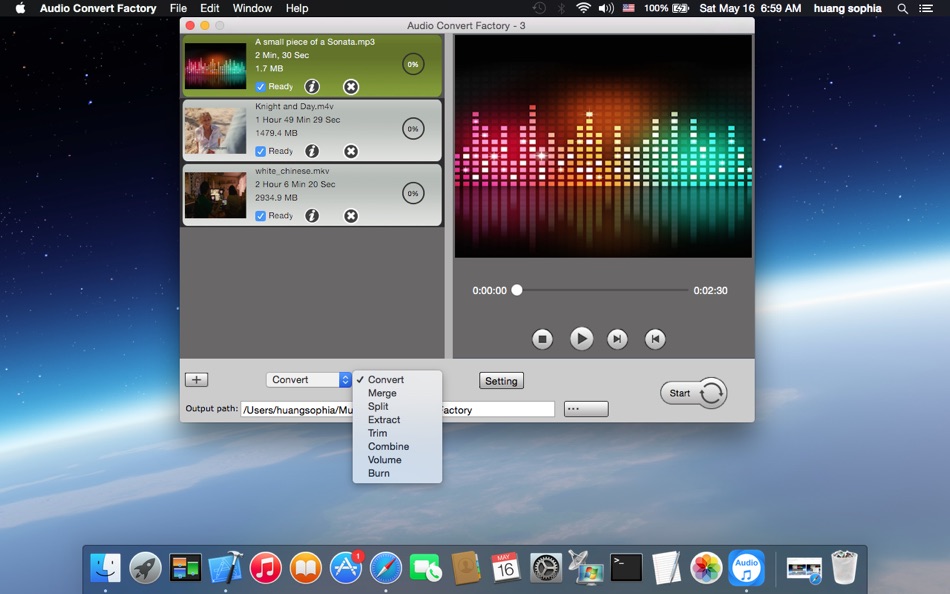Viewport: 950px width, 594px height.
Task: Add a file with plus button
Action: click(x=196, y=379)
